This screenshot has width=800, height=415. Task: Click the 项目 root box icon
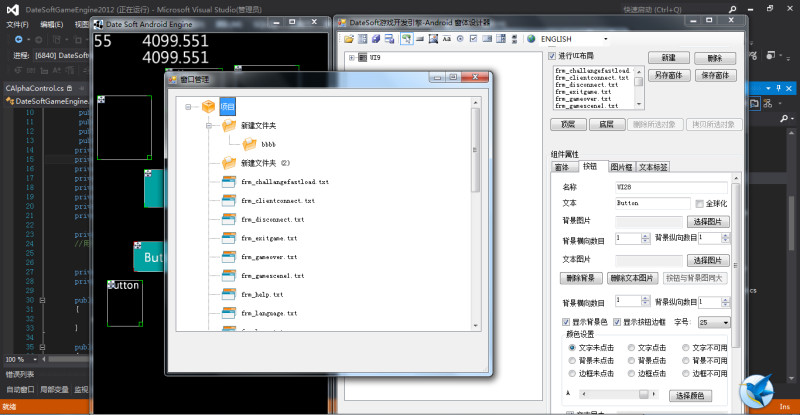click(x=209, y=107)
